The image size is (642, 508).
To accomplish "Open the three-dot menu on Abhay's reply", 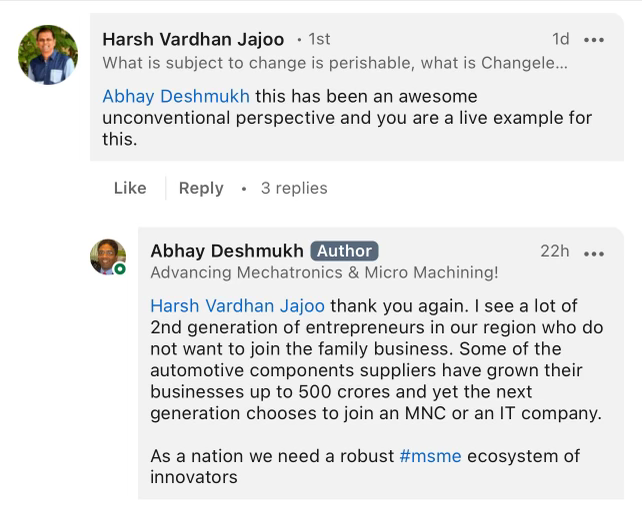I will 594,254.
